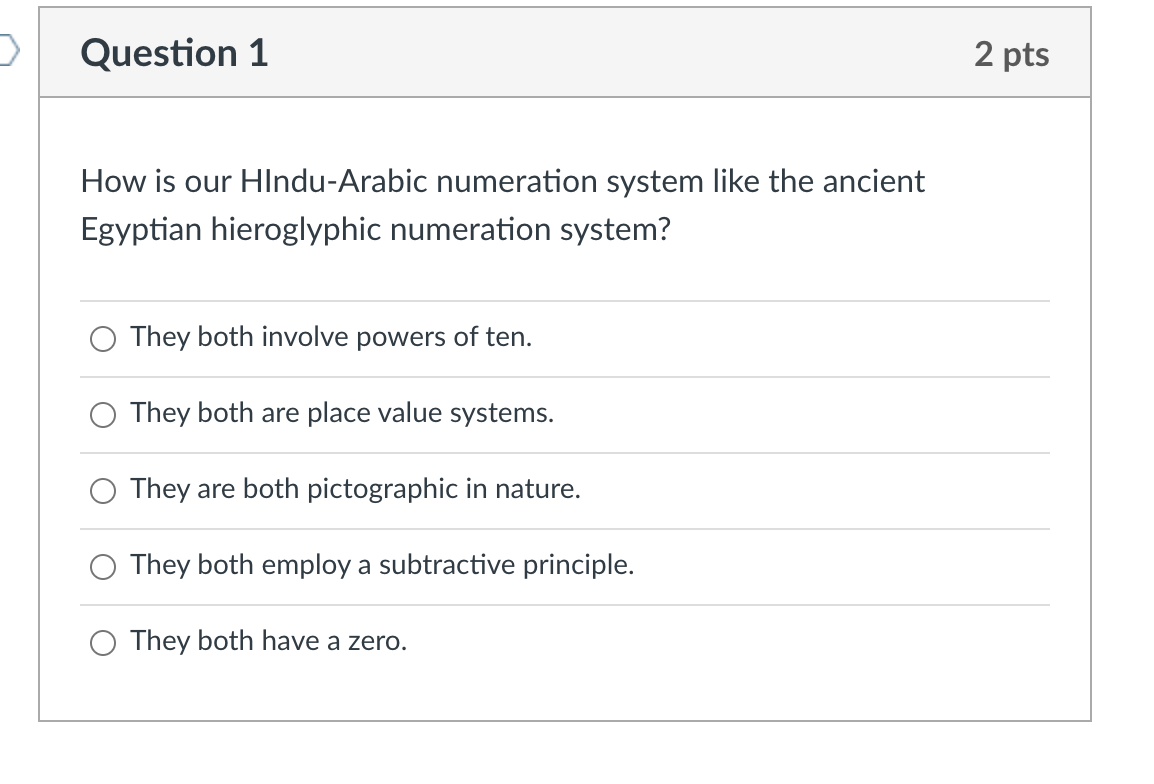Click the word 'HIndu-Arabic' in the question
Image resolution: width=1154 pixels, height=784 pixels.
[x=334, y=182]
